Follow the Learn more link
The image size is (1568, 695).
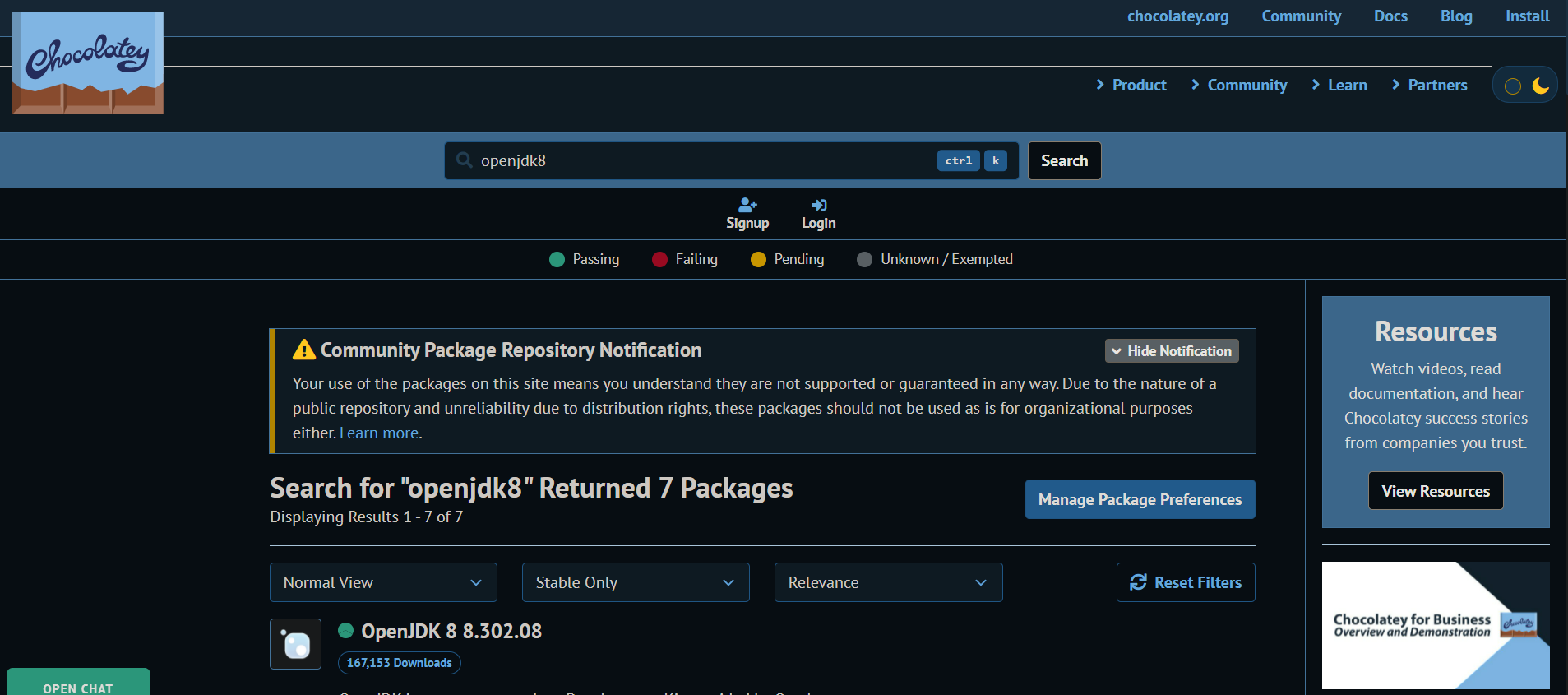tap(379, 433)
